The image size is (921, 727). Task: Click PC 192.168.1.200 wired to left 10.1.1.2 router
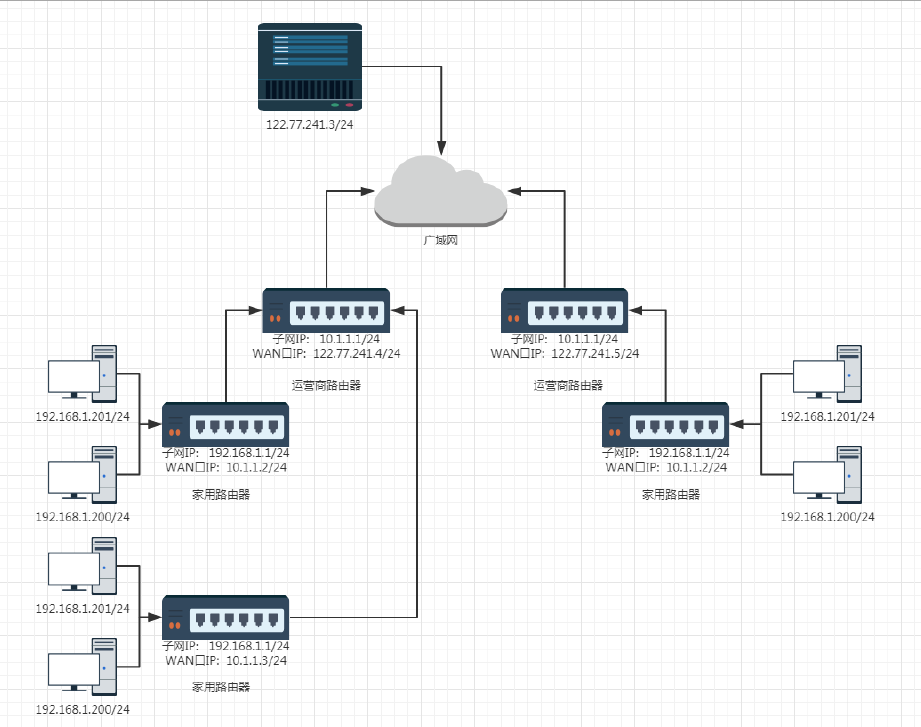click(x=82, y=474)
